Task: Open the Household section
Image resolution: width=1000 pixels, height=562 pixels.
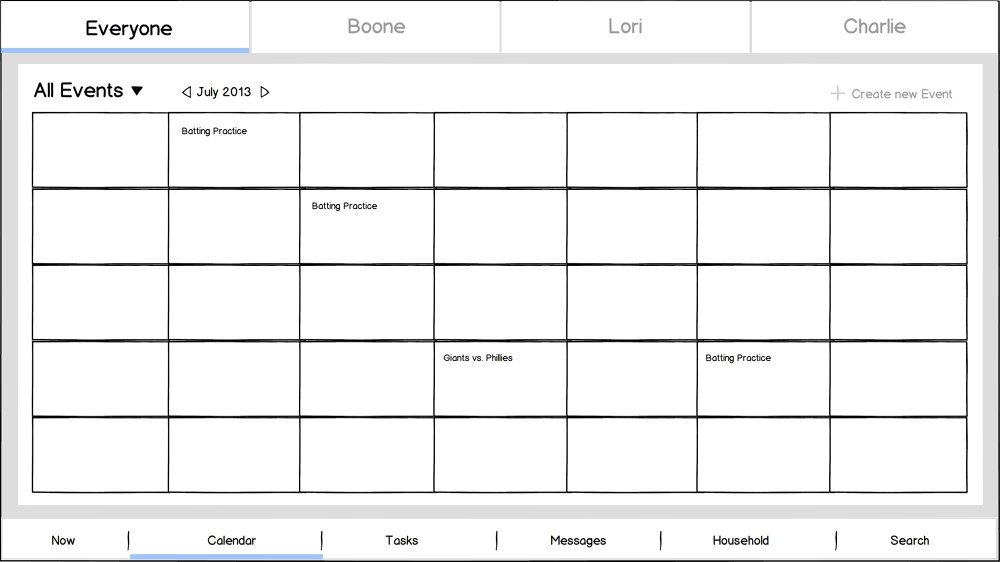Action: click(741, 540)
